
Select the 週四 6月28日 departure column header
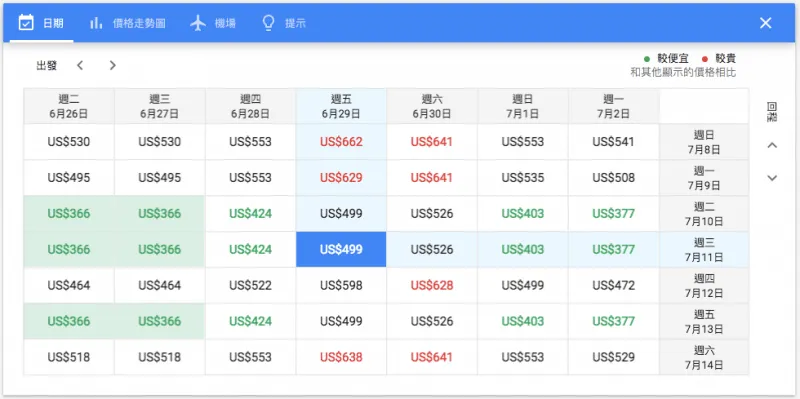click(x=251, y=107)
